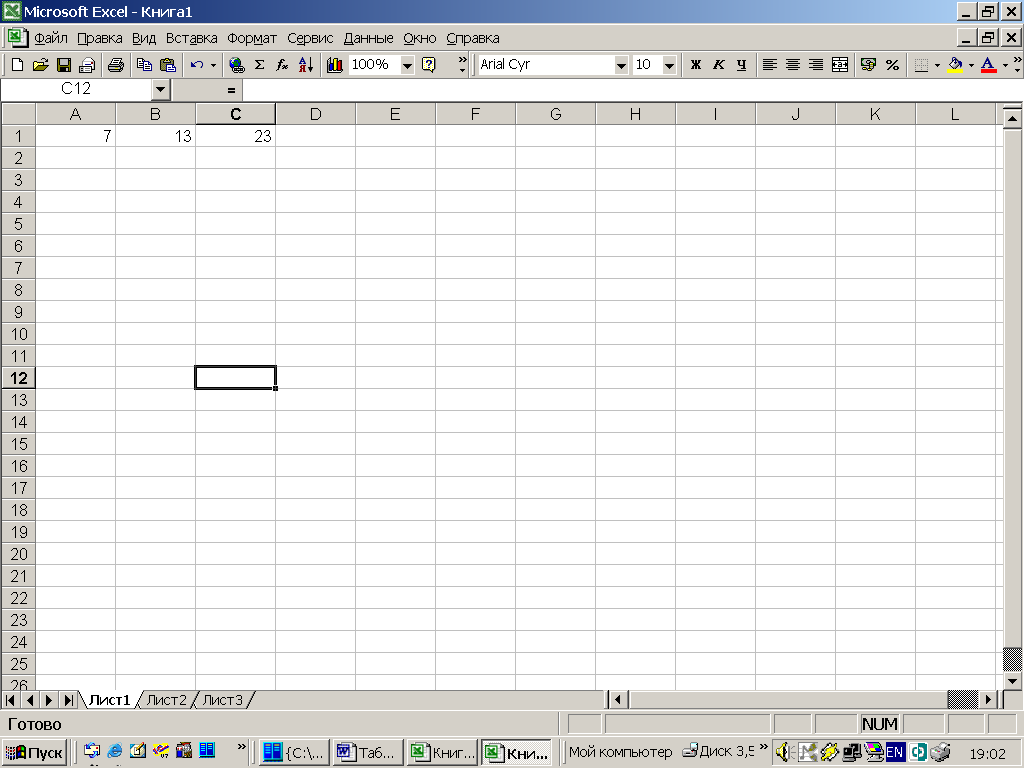Copy selection using the Copy icon
The image size is (1024, 768).
[x=144, y=65]
